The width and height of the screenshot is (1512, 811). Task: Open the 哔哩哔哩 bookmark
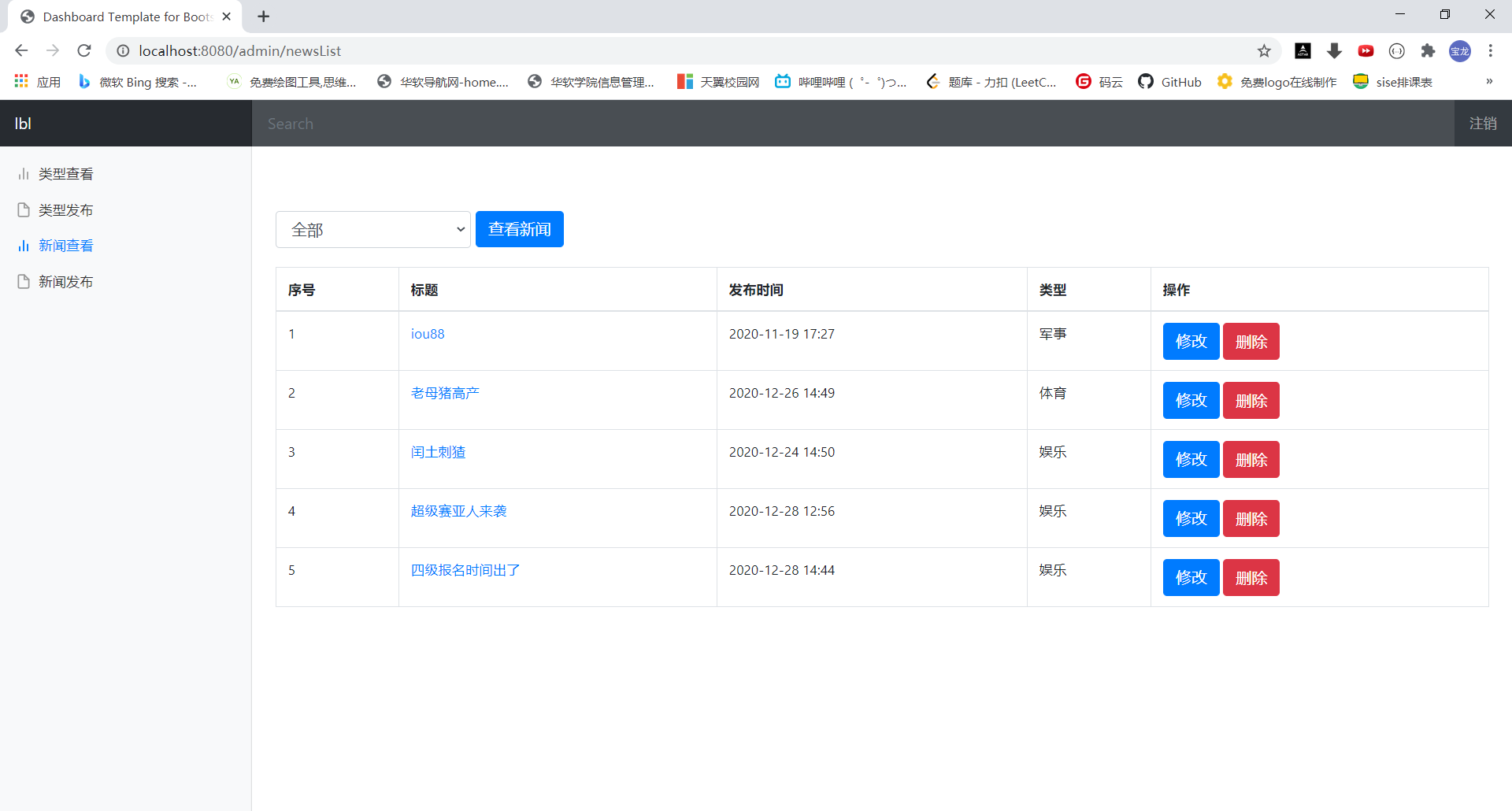tap(839, 81)
